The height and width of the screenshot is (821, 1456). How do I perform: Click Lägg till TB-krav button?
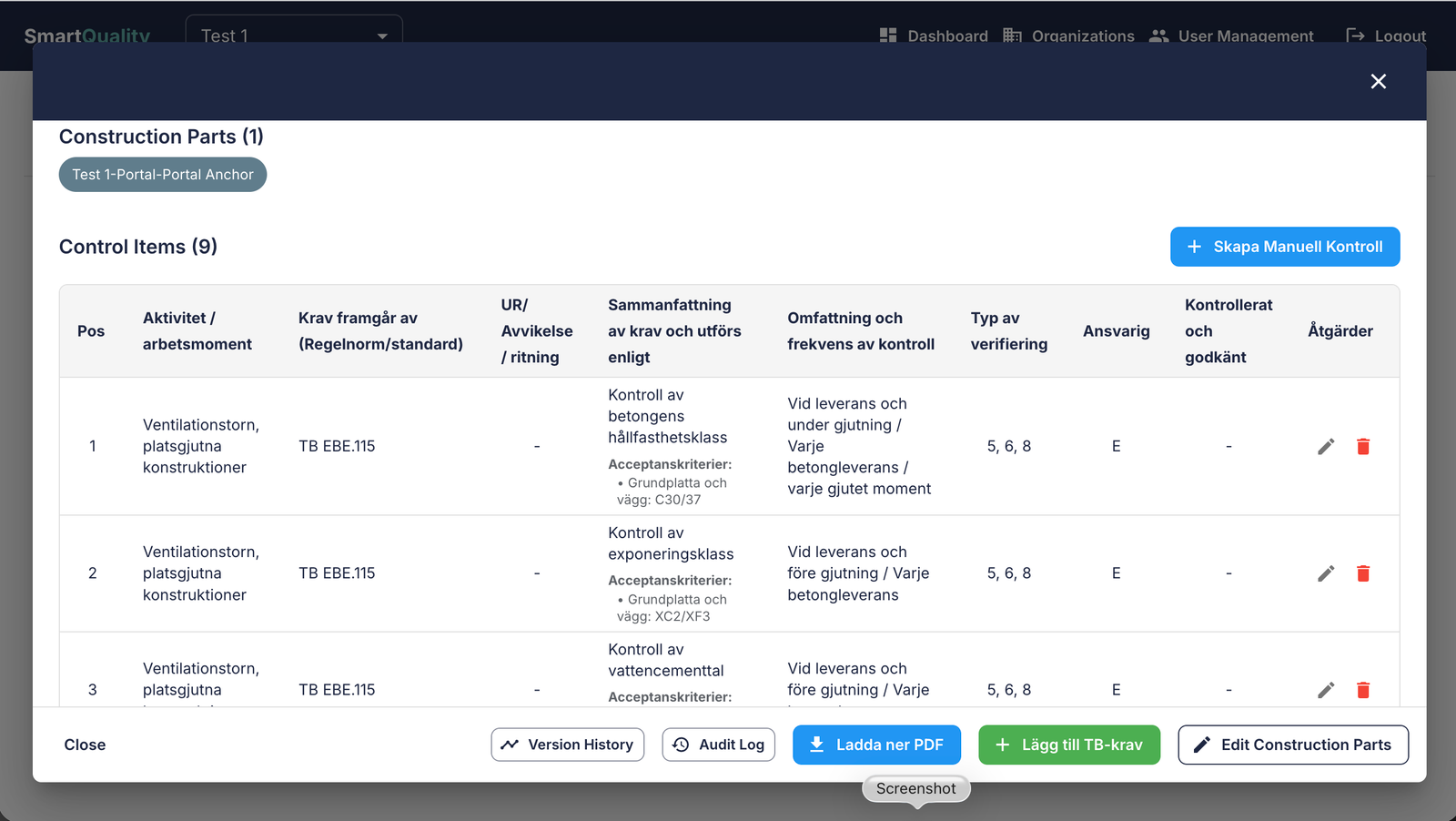pyautogui.click(x=1069, y=745)
